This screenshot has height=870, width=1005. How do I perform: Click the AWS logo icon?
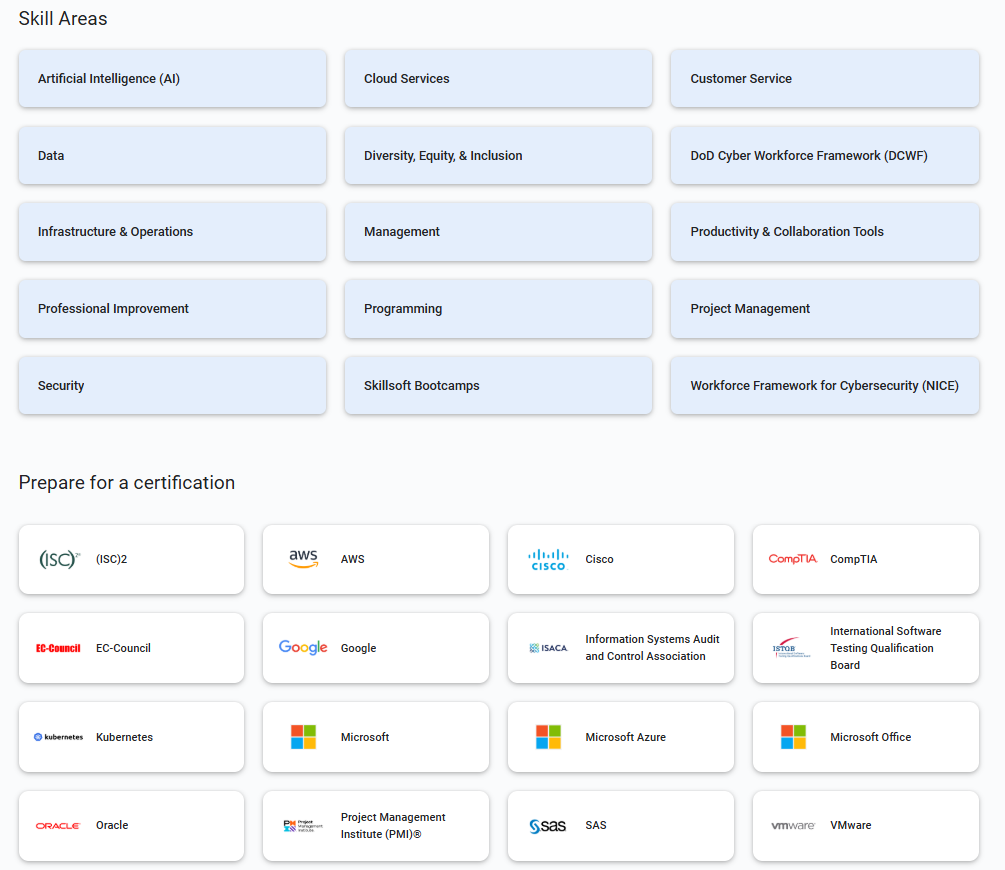point(303,559)
